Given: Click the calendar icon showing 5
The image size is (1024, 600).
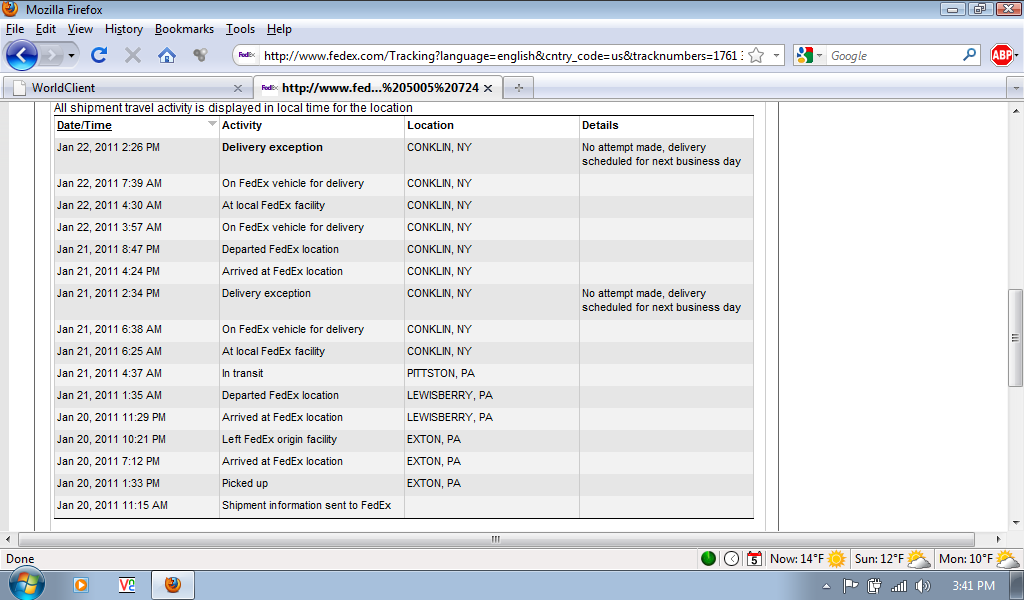Looking at the screenshot, I should tap(754, 559).
